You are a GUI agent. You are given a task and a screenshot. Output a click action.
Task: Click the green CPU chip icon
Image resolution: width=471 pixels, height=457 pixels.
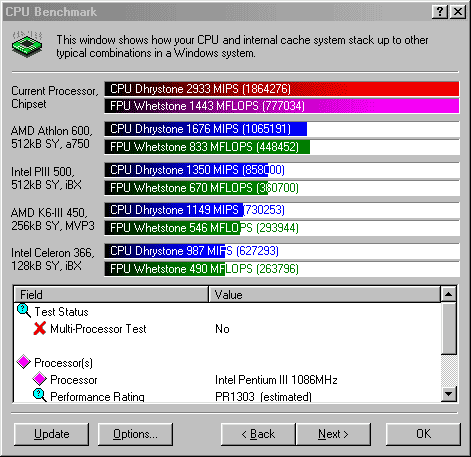point(27,44)
